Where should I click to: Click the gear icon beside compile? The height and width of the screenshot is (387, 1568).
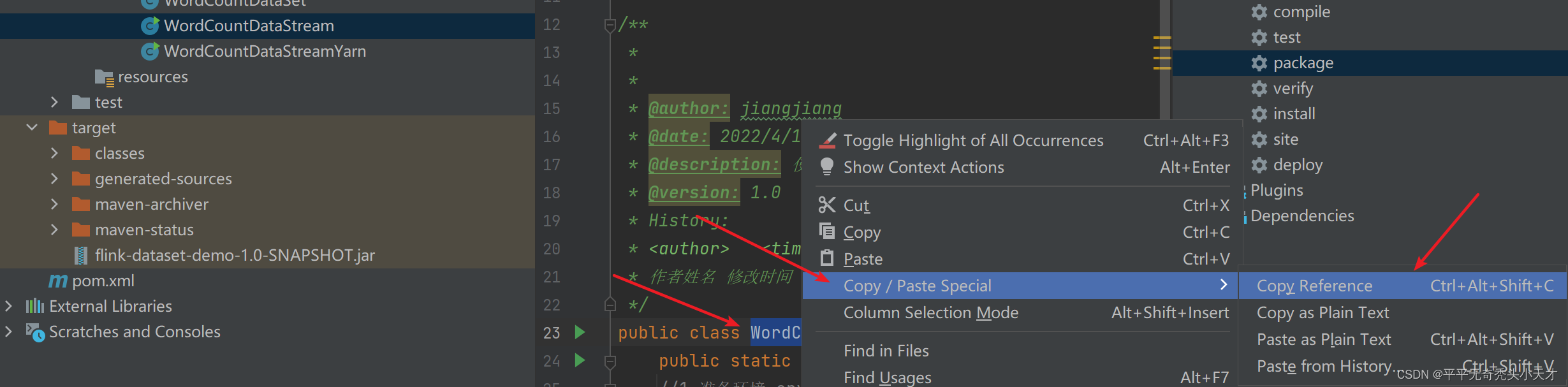coord(1259,12)
